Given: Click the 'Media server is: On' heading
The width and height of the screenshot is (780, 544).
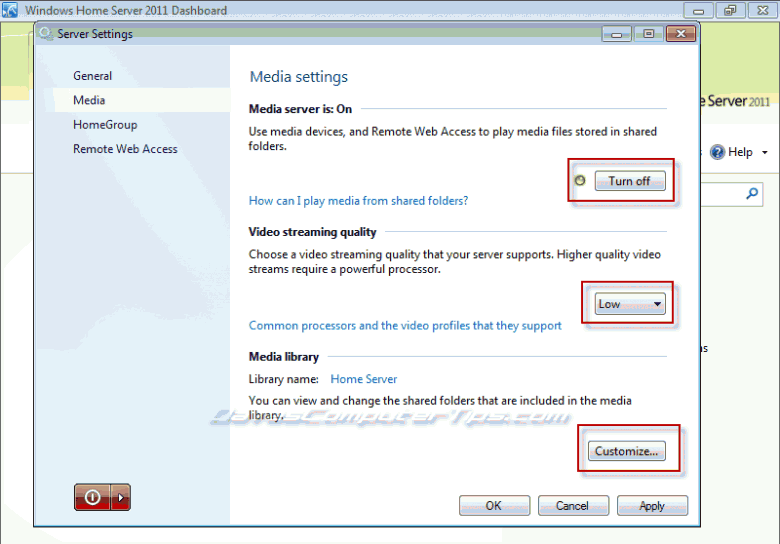Looking at the screenshot, I should pos(300,109).
